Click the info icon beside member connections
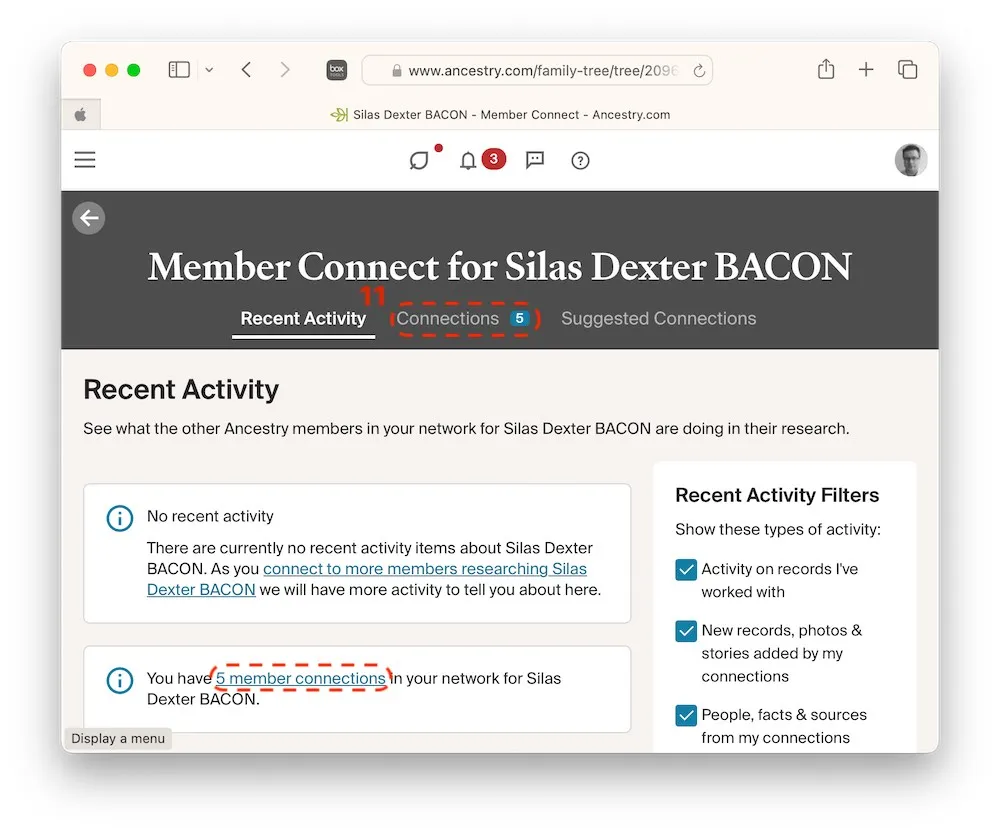This screenshot has height=834, width=1000. click(x=119, y=680)
